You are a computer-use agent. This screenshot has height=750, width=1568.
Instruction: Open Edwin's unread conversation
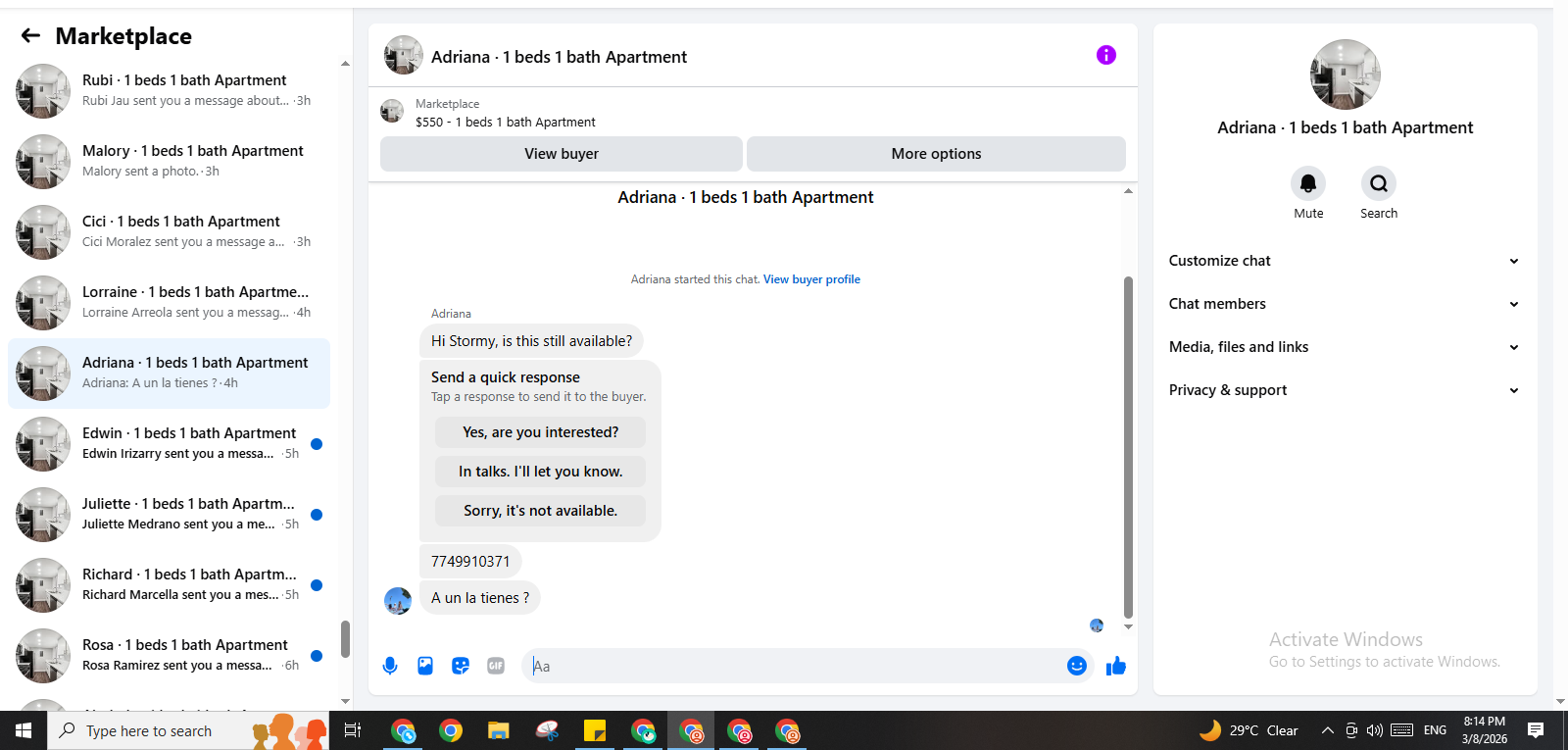tap(169, 443)
